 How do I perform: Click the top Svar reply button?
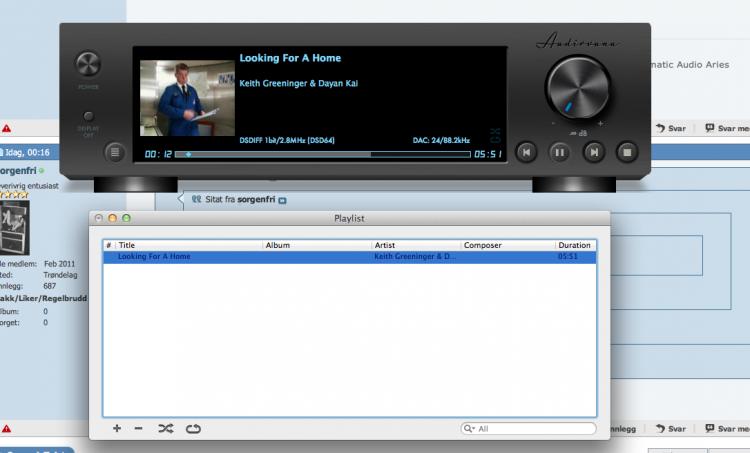tap(671, 128)
